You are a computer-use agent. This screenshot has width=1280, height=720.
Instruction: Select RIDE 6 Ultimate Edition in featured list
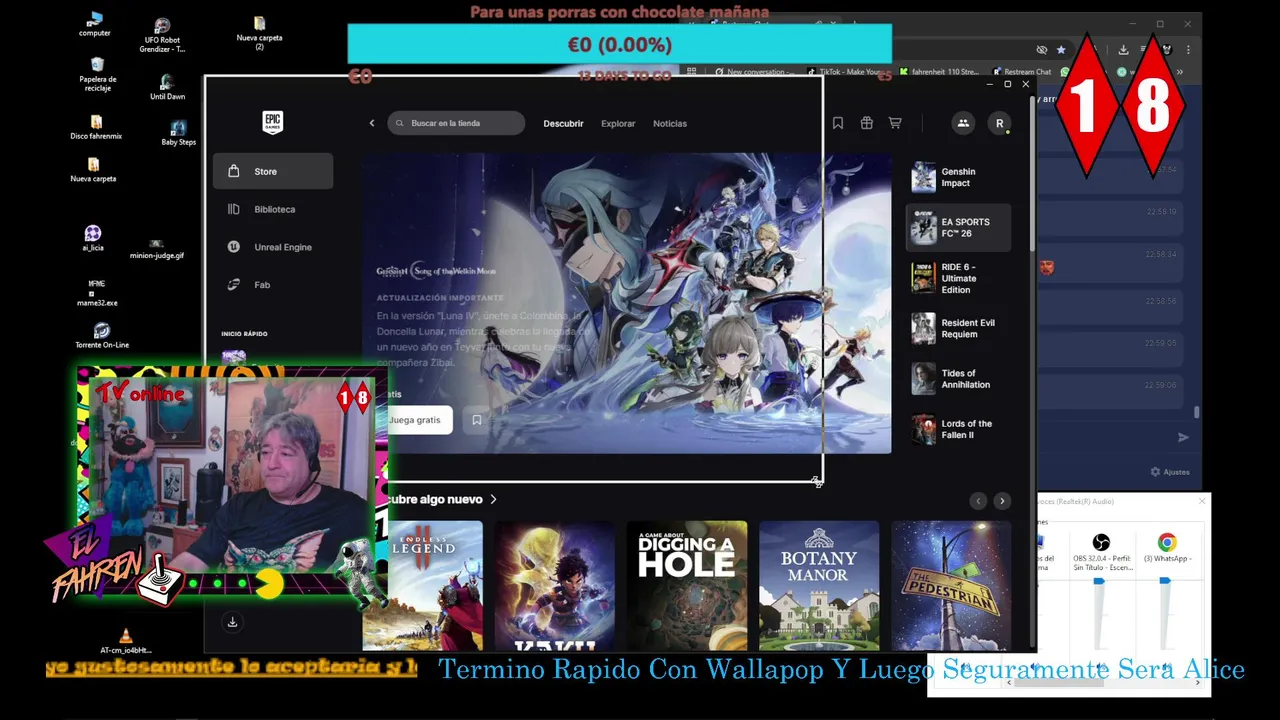pyautogui.click(x=958, y=278)
